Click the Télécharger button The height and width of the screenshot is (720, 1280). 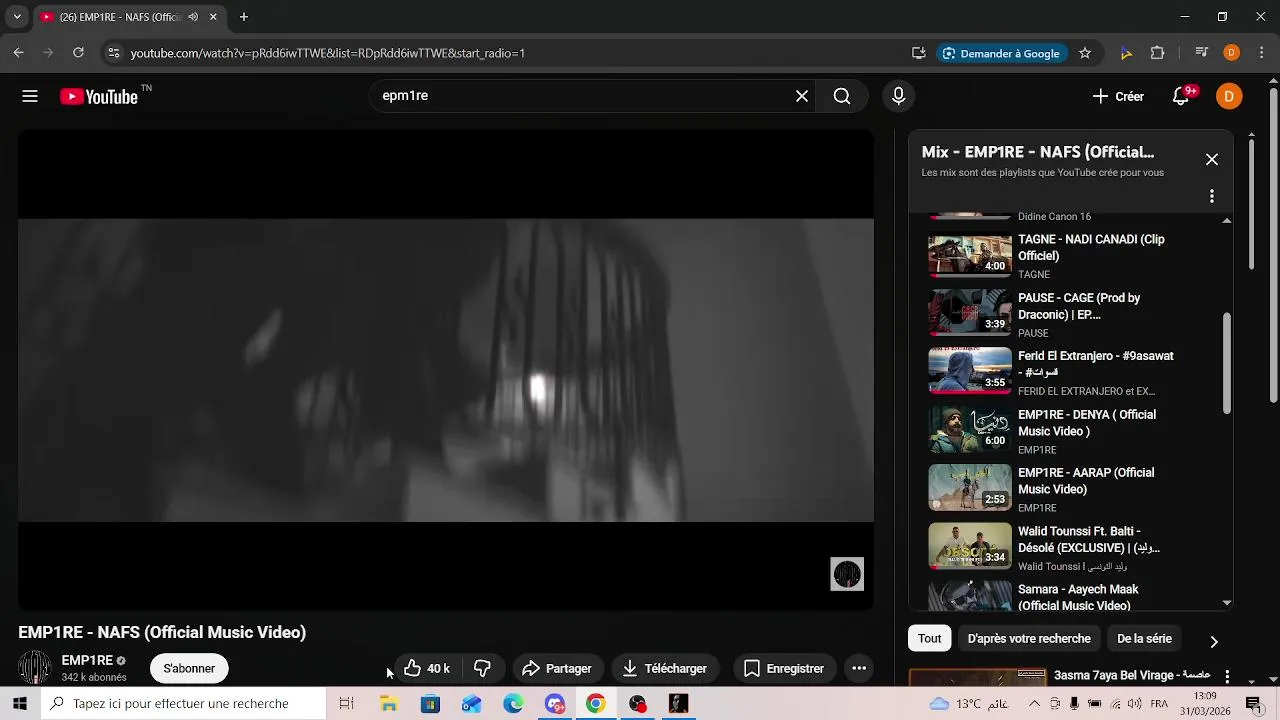[665, 668]
